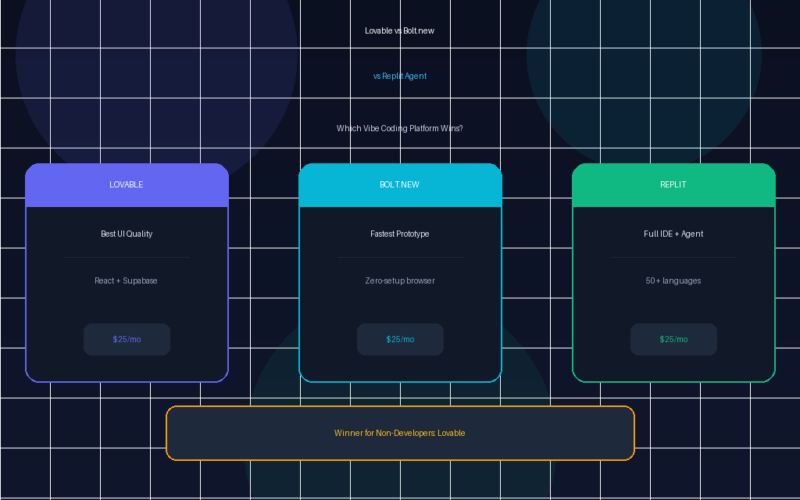Click the 'Lovable vs Bolt.new' title text
This screenshot has width=800, height=500.
tap(399, 31)
